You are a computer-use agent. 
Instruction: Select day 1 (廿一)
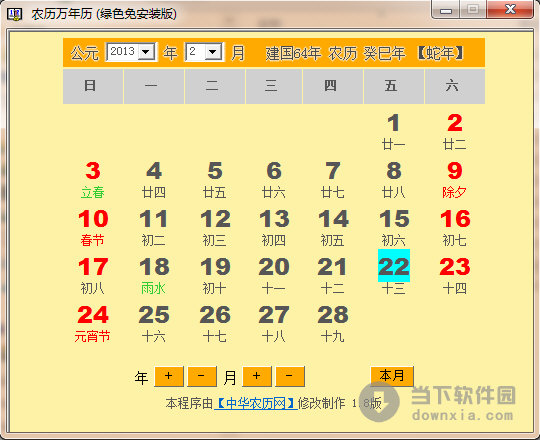(x=393, y=132)
